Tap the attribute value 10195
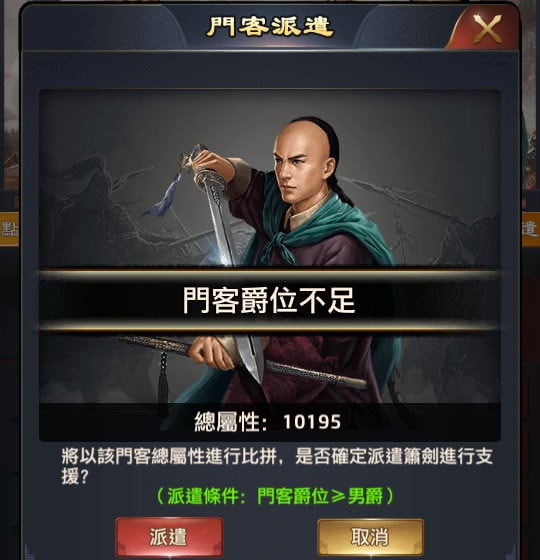 point(312,422)
